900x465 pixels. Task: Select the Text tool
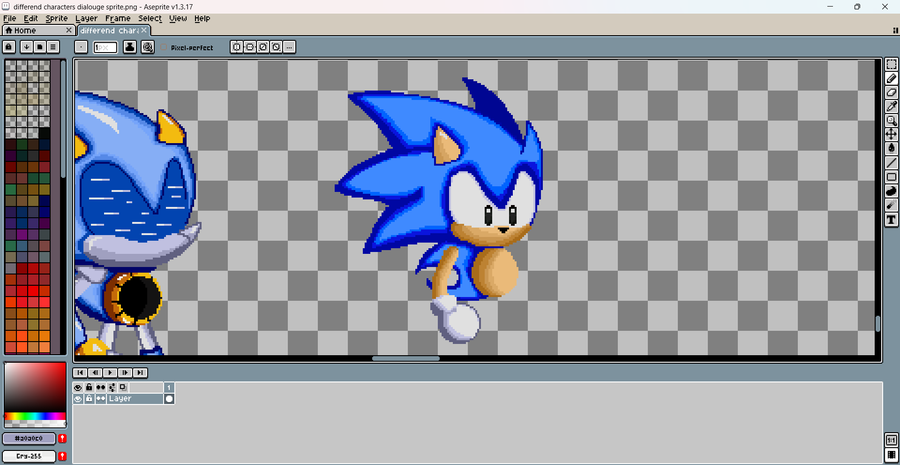tap(891, 219)
